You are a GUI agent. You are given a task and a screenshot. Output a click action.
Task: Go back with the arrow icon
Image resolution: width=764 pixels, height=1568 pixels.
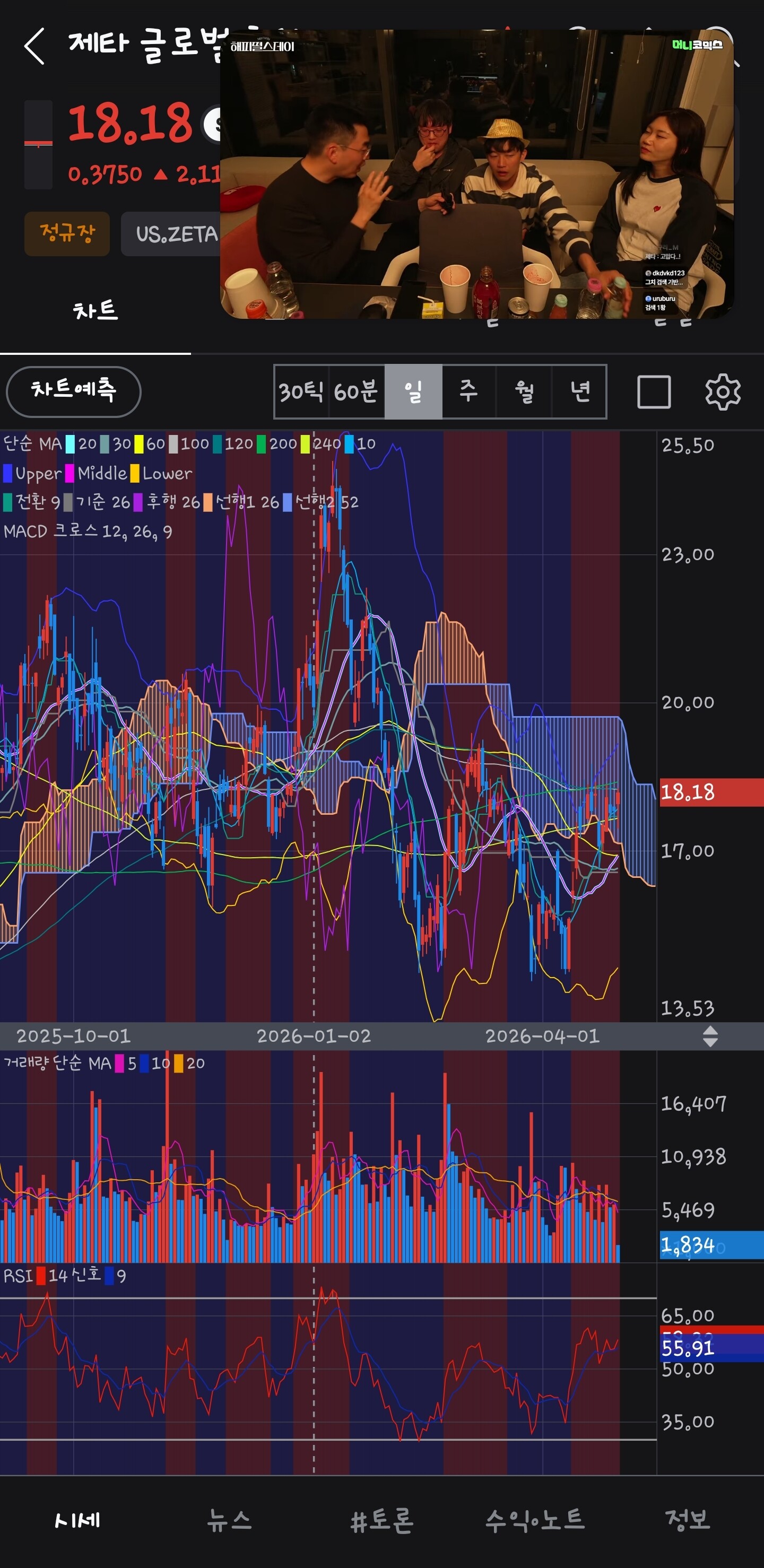pos(34,46)
